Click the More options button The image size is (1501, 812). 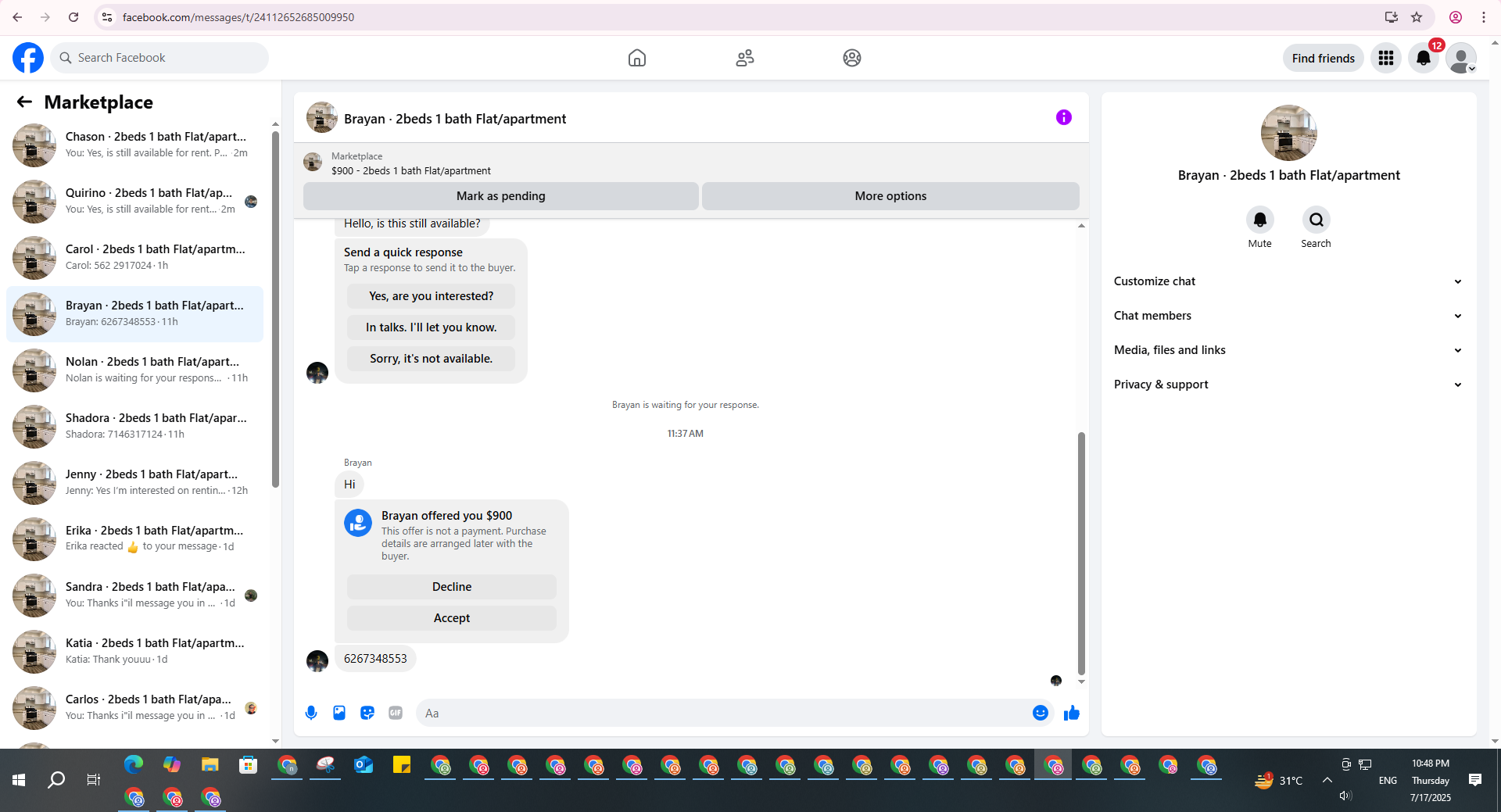pyautogui.click(x=890, y=196)
